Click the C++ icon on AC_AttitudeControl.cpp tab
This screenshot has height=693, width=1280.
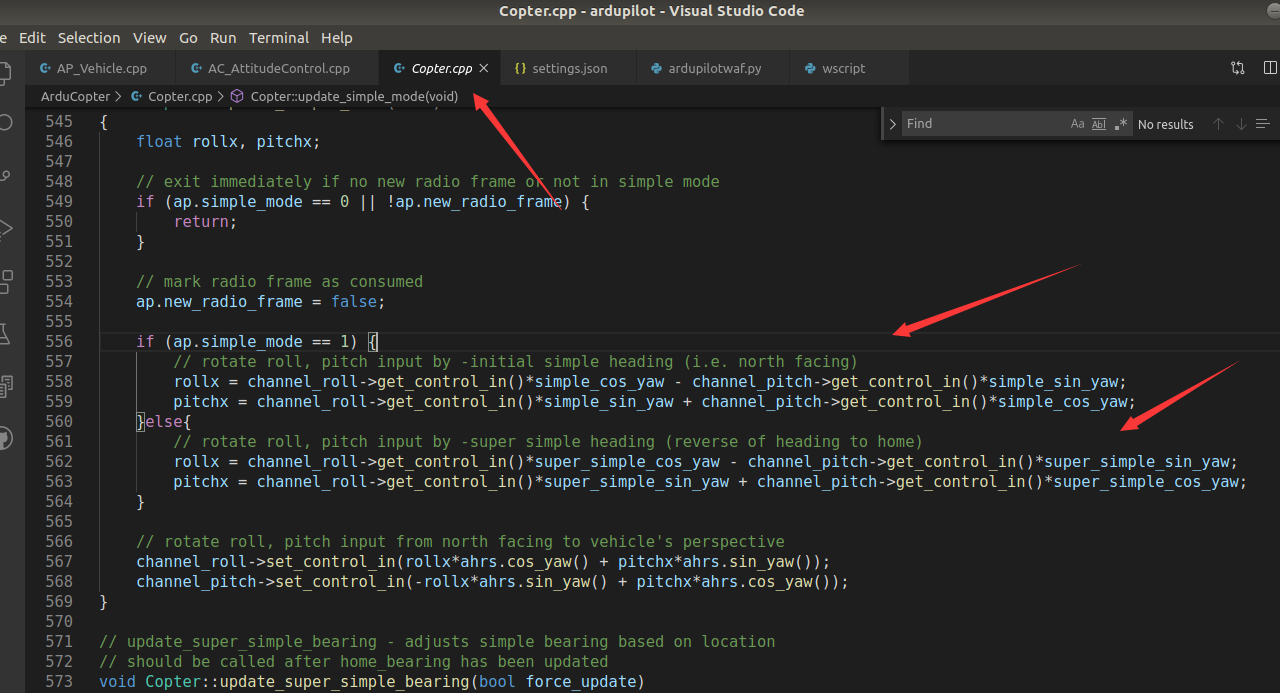(196, 68)
